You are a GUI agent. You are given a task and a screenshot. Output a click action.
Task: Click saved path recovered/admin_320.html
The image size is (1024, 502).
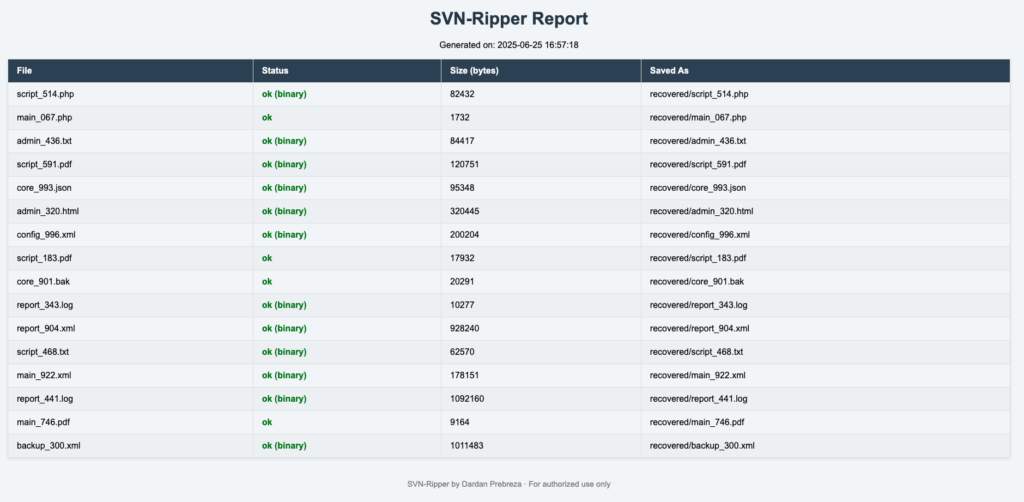point(701,212)
